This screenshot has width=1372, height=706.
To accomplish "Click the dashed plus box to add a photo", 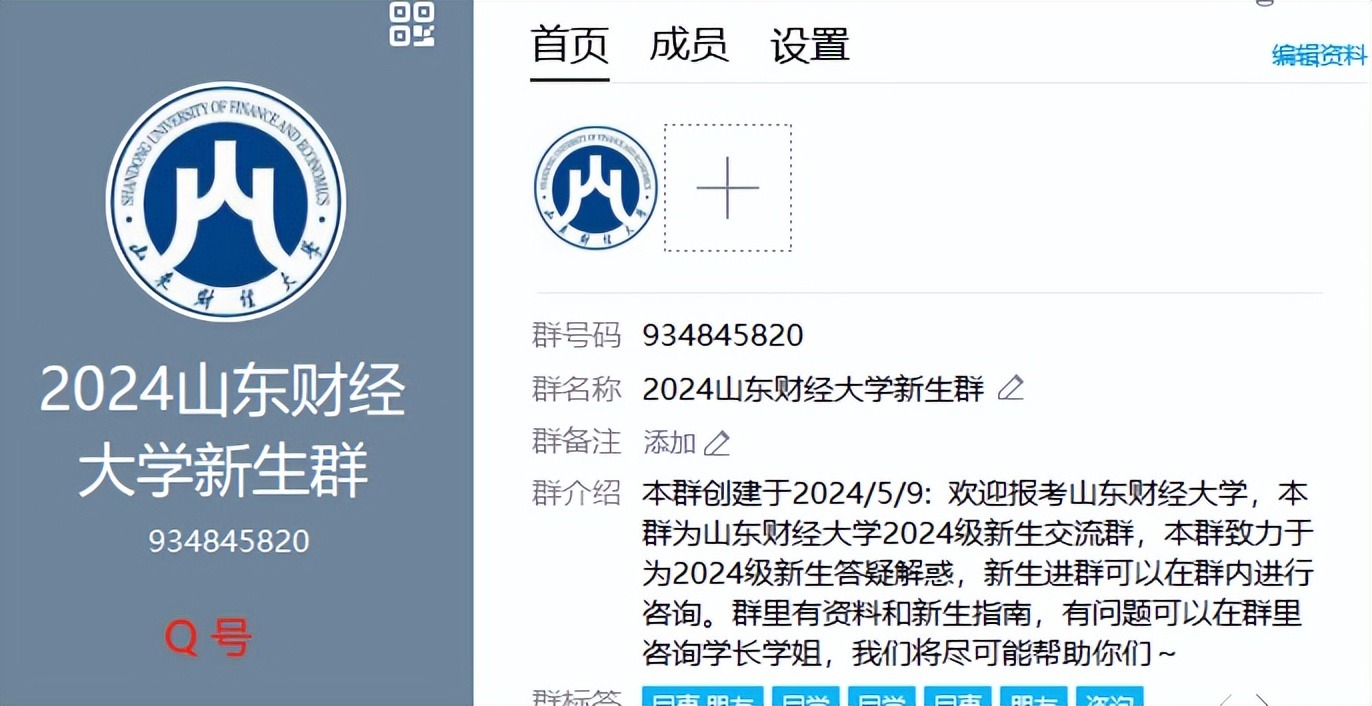I will [728, 188].
